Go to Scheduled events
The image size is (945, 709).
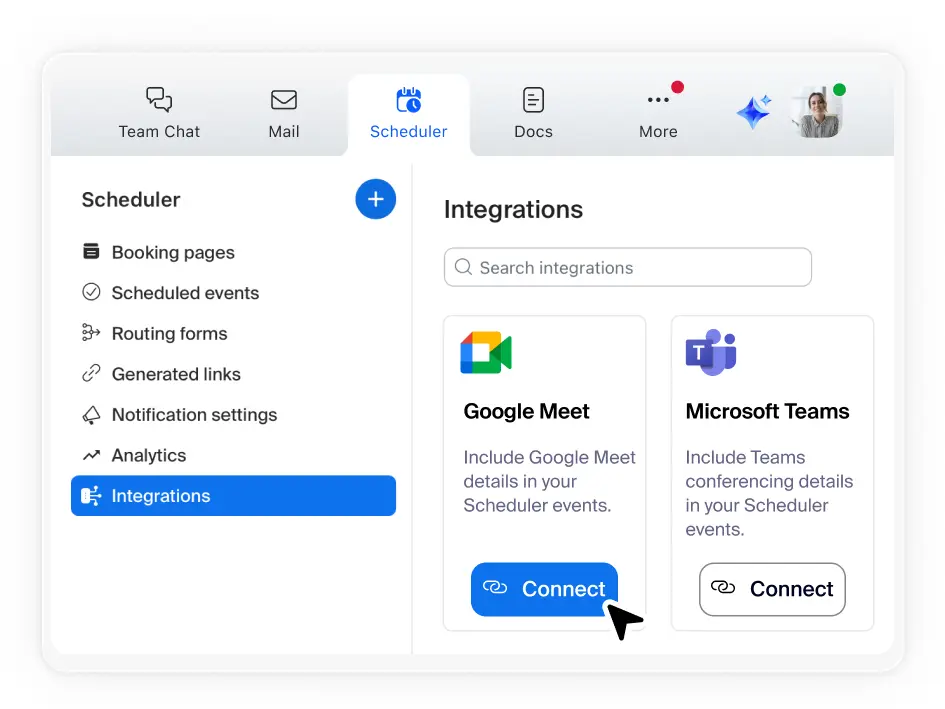pos(185,293)
